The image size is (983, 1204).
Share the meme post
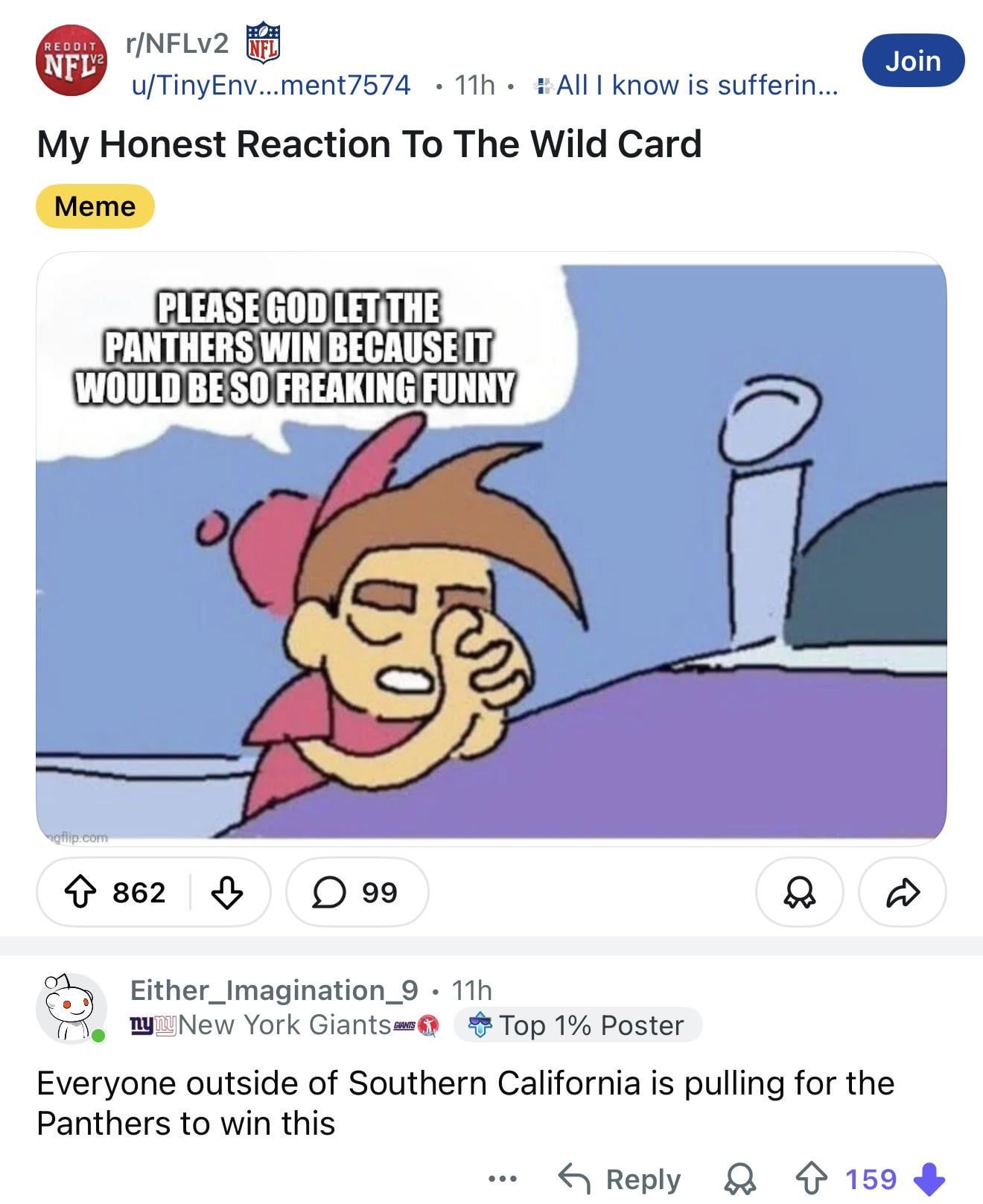point(903,892)
